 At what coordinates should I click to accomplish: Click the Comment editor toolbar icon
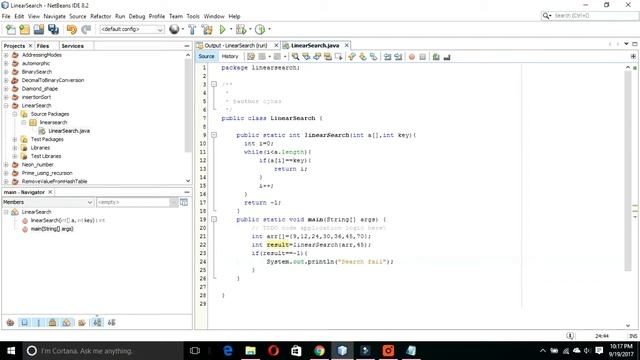coord(436,57)
